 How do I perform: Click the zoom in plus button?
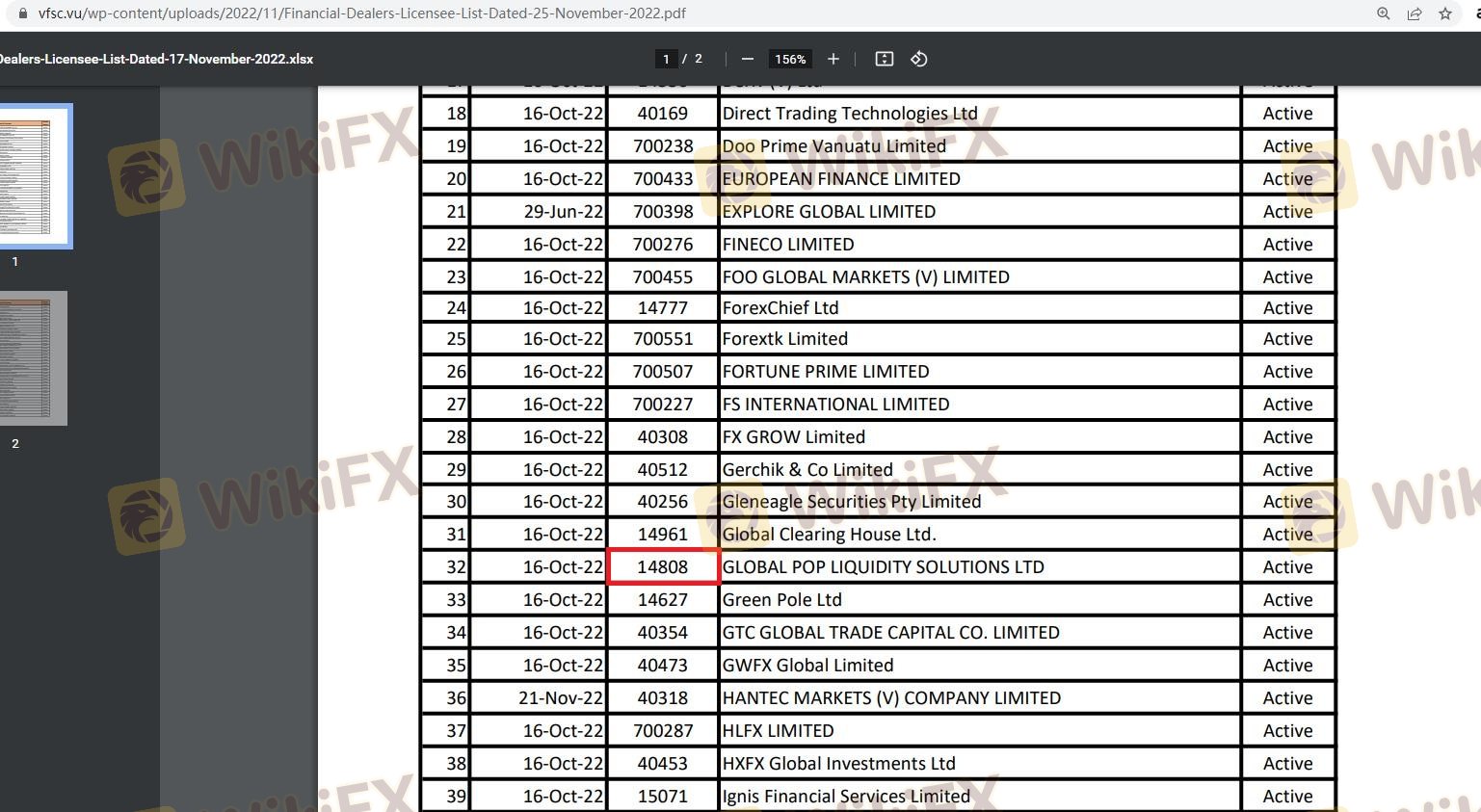point(833,59)
